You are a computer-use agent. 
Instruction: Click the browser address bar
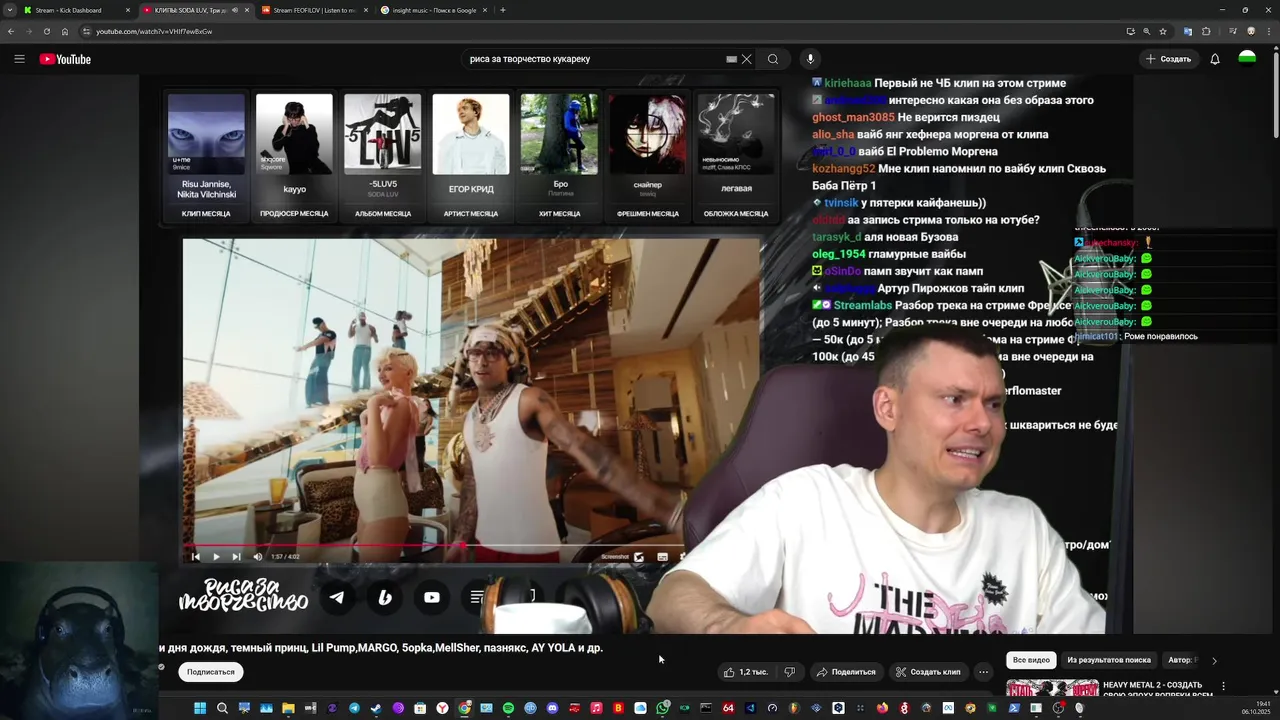600,31
